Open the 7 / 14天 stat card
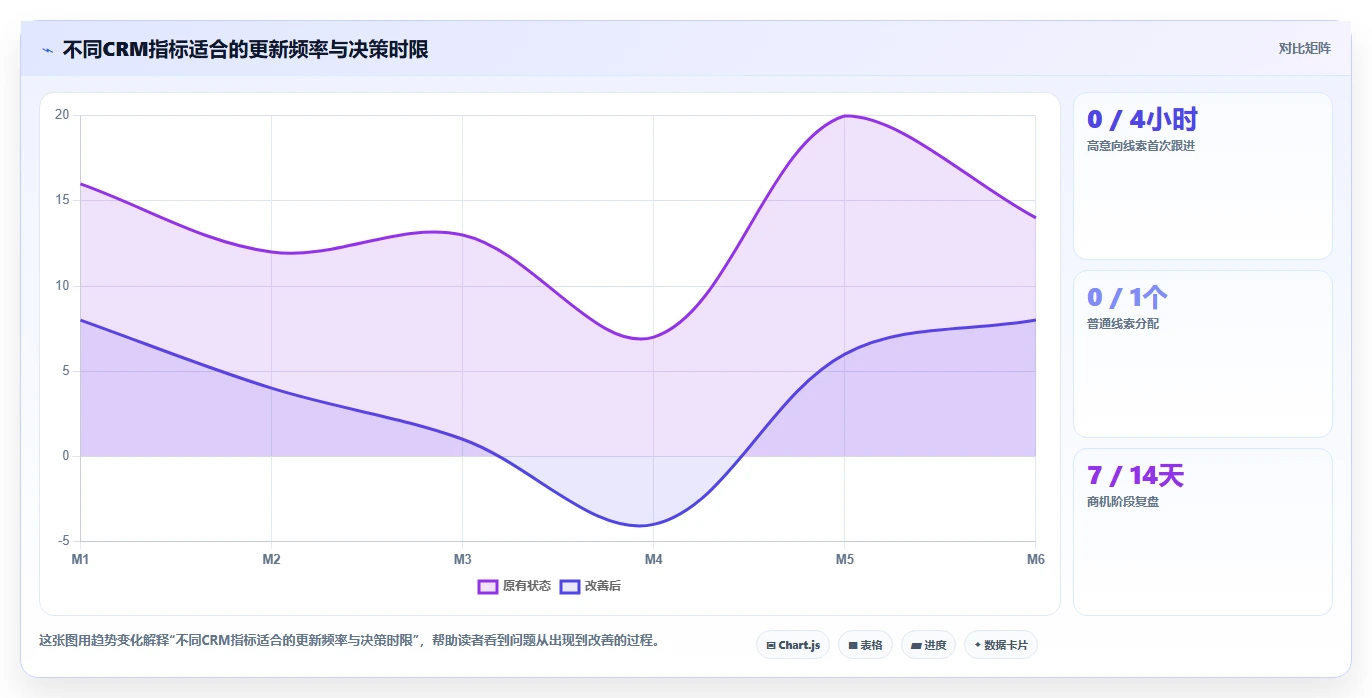Screen dimensions: 1372x698 (1203, 532)
